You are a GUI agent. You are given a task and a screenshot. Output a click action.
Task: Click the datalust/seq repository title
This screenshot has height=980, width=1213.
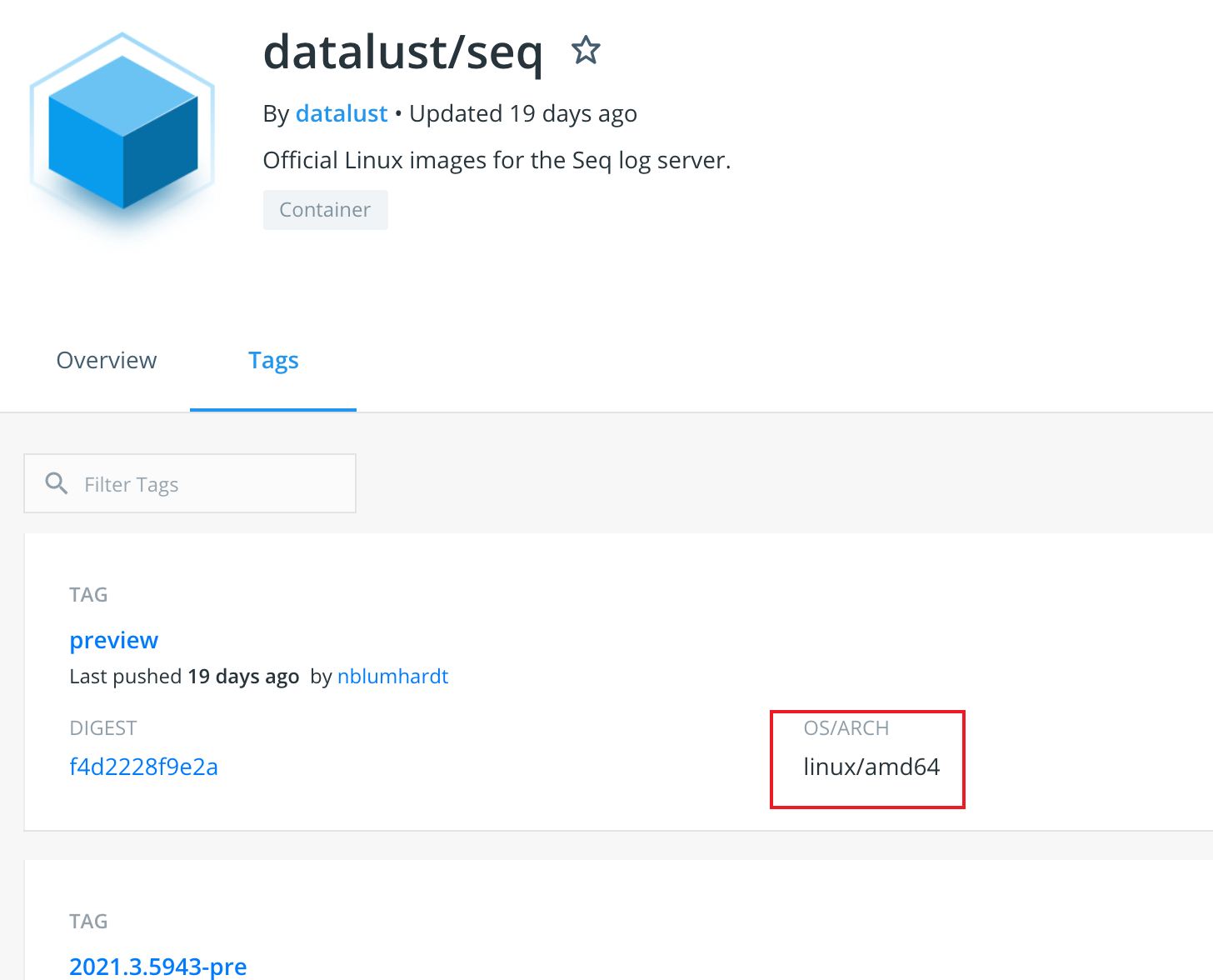[x=403, y=53]
